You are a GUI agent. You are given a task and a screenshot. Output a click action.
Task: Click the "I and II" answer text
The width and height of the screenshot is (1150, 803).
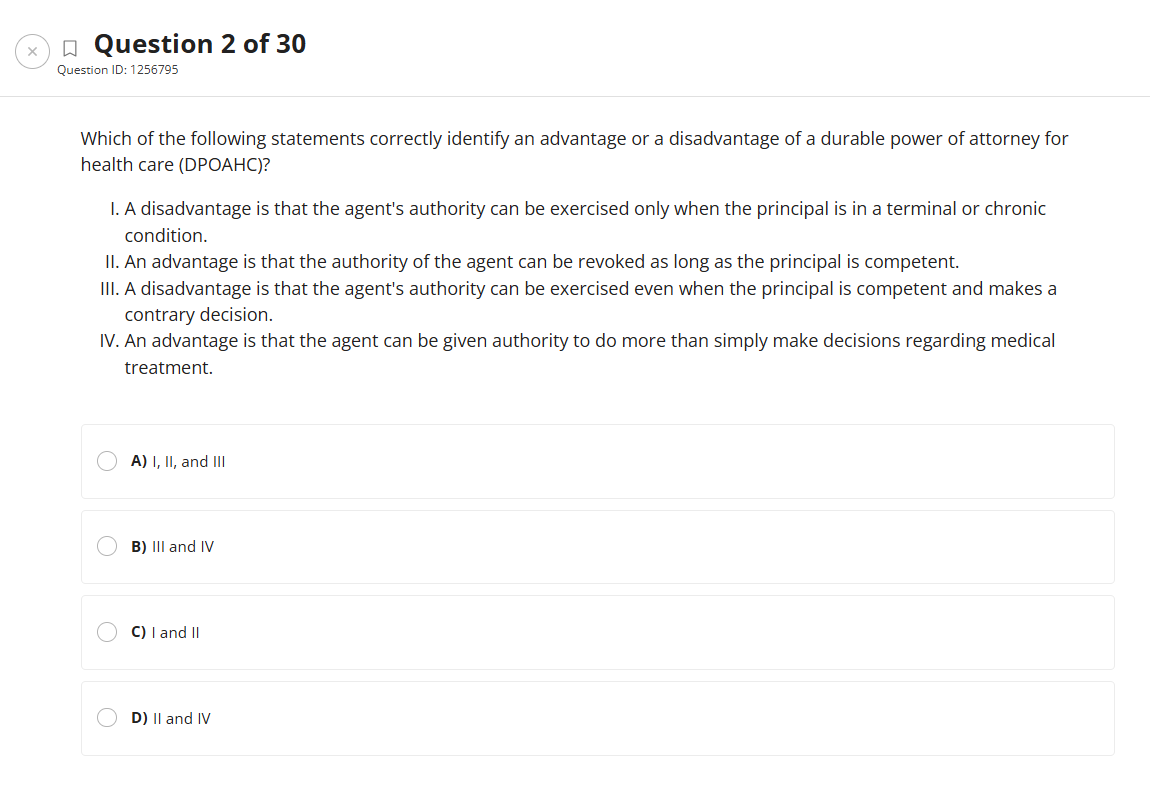tap(175, 632)
